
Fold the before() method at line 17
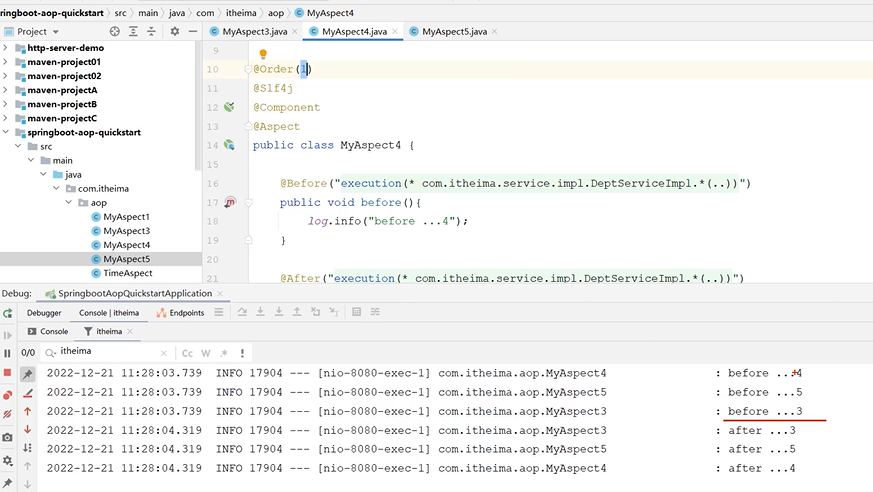point(249,203)
